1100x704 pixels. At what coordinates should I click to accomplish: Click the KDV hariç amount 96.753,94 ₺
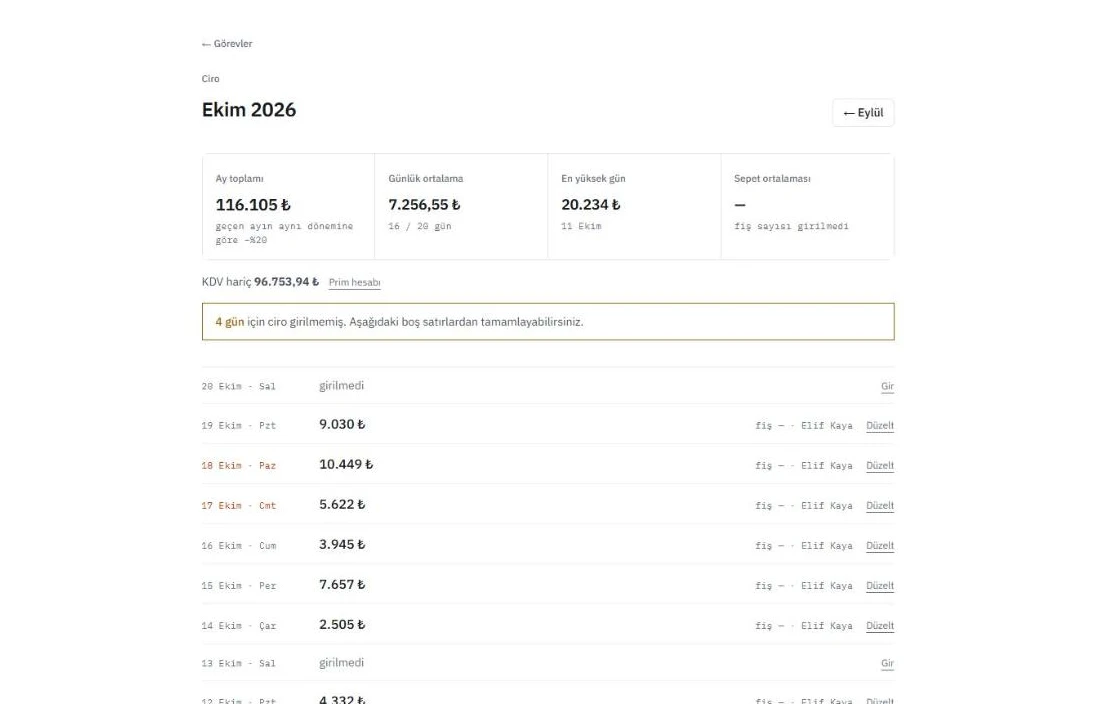click(286, 282)
